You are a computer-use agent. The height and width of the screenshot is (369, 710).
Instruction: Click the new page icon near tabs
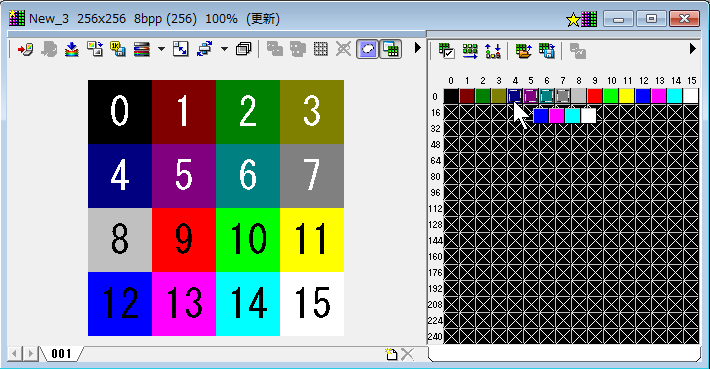(x=391, y=354)
